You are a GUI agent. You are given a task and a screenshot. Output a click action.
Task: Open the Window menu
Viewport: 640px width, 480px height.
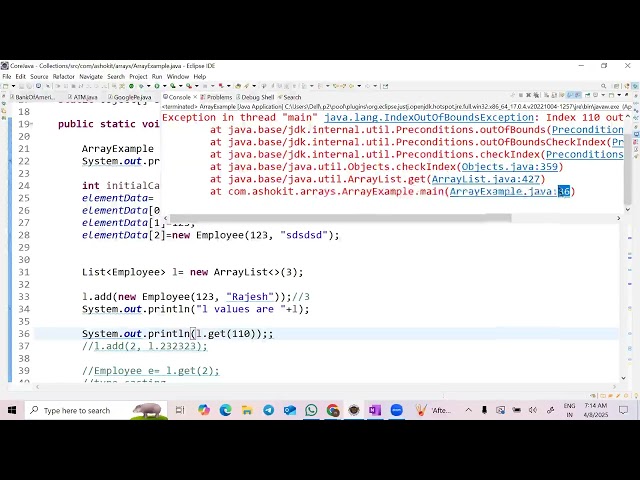tap(178, 76)
